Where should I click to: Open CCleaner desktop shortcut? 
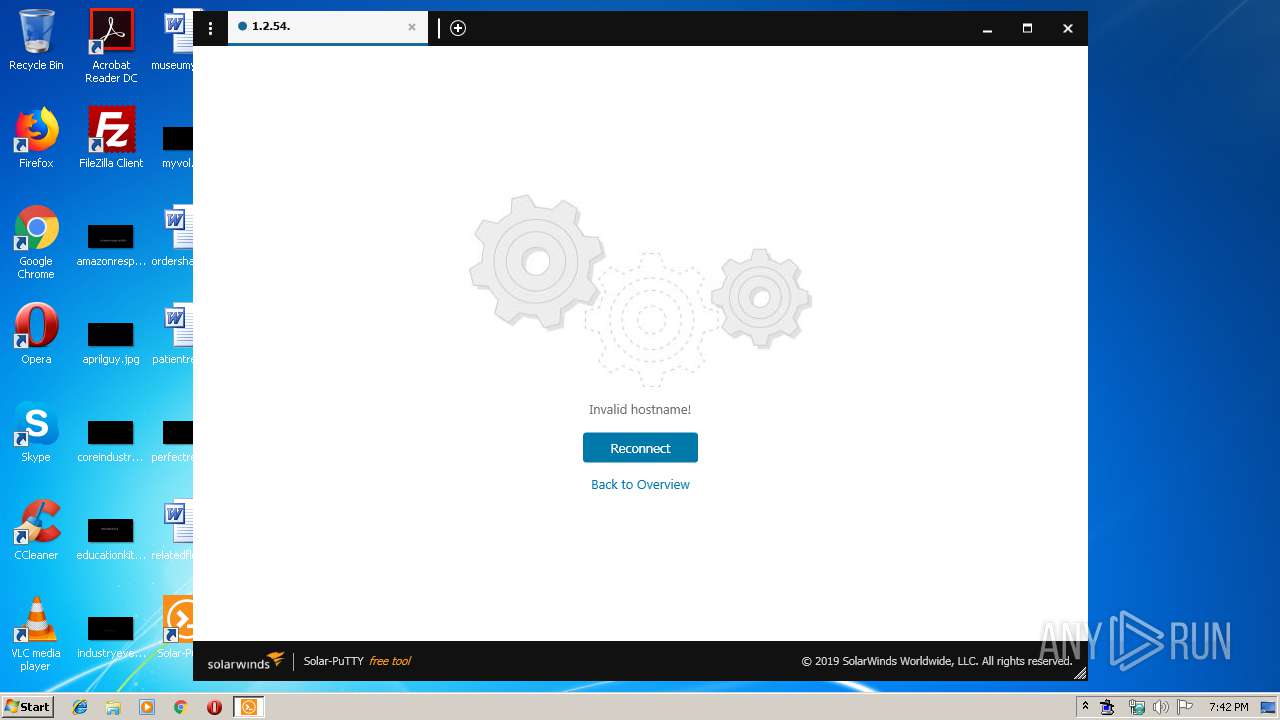pyautogui.click(x=36, y=530)
